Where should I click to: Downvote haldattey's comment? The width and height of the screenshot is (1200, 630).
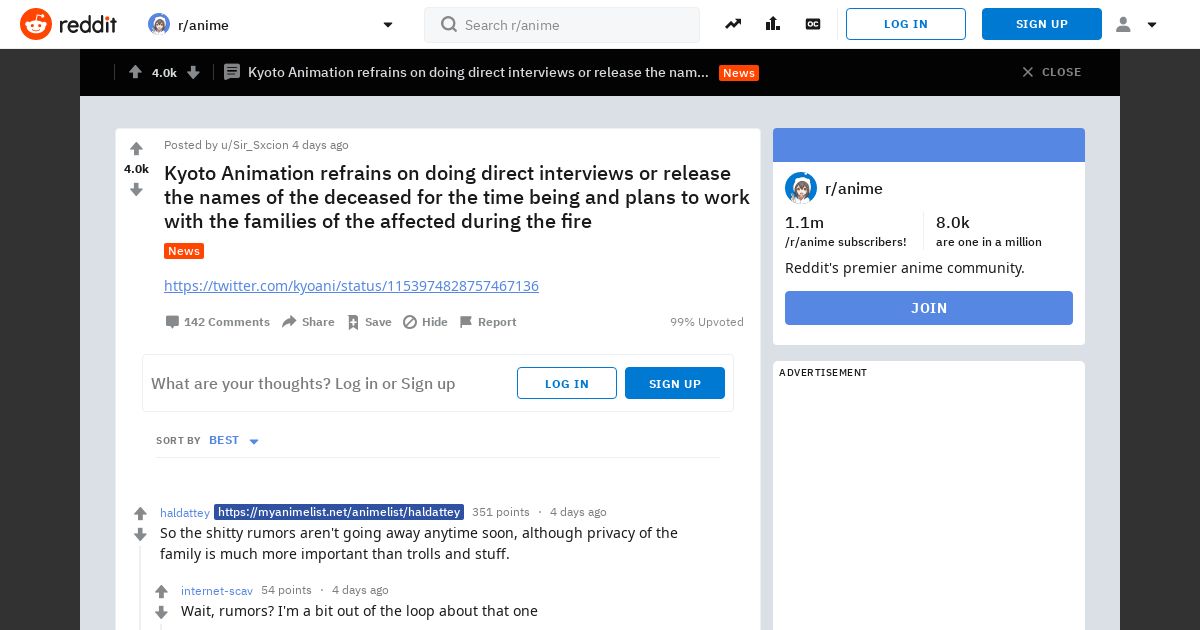pyautogui.click(x=140, y=535)
